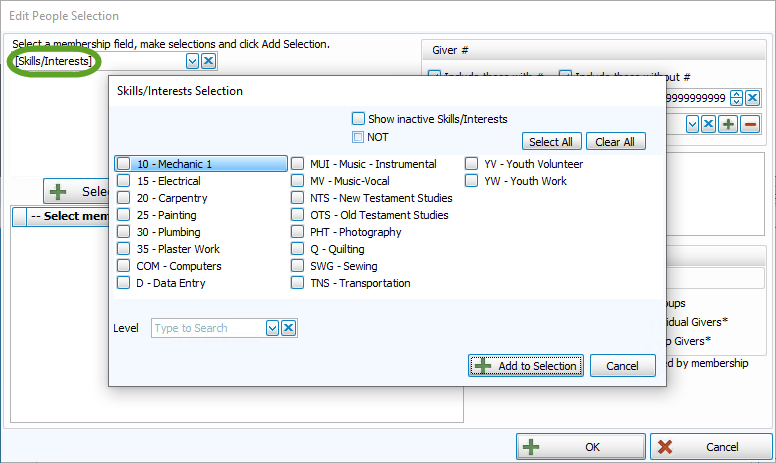This screenshot has height=463, width=776.
Task: Clear the Level search field
Action: [x=288, y=328]
